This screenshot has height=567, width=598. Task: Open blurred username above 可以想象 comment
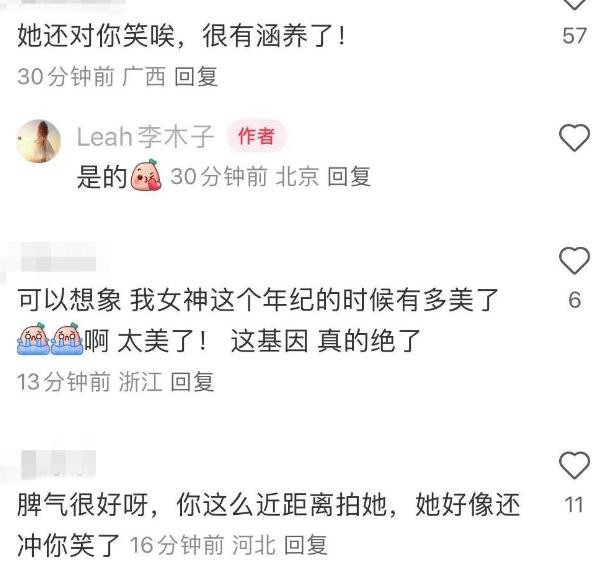(58, 258)
